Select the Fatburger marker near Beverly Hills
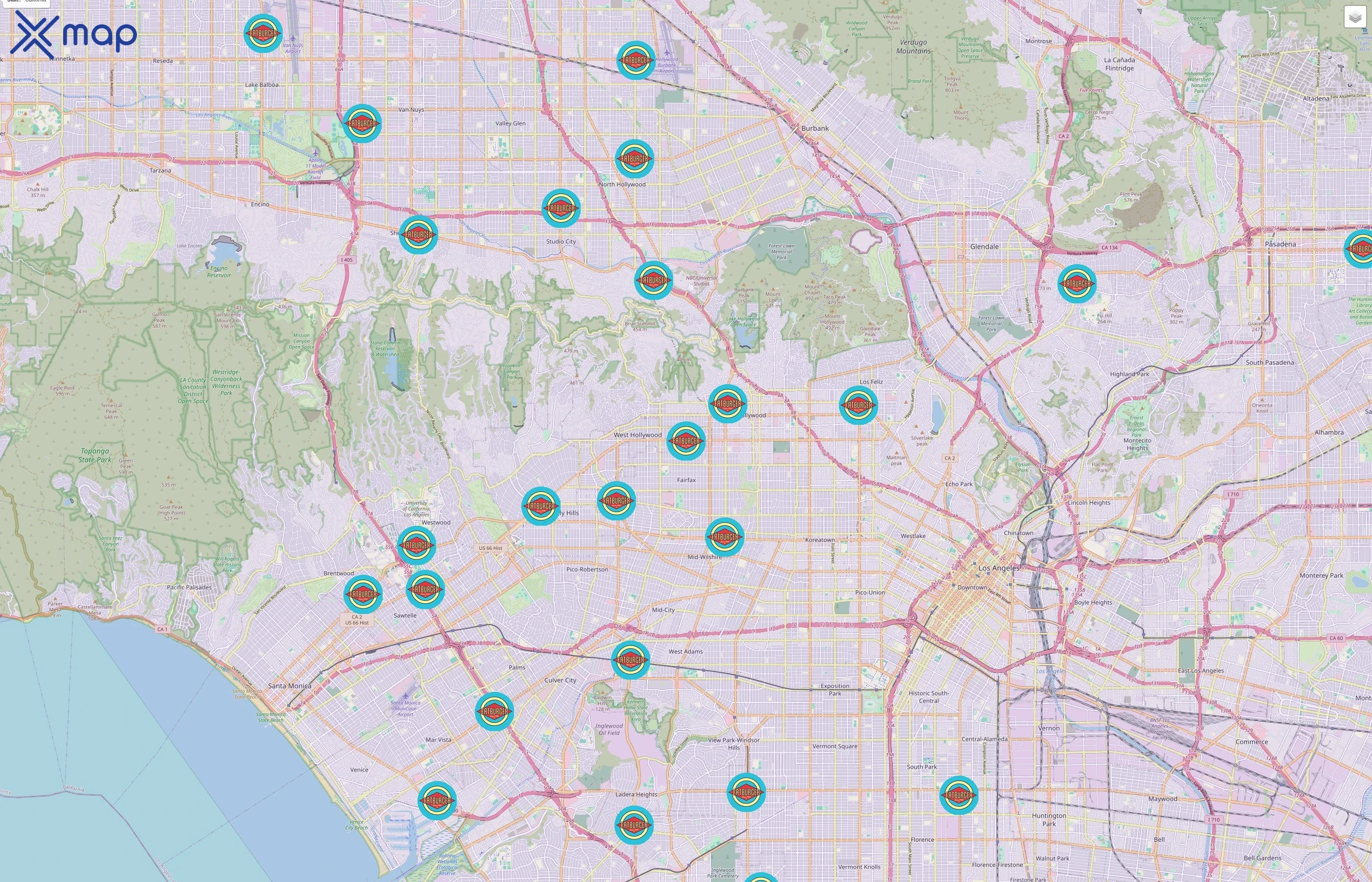The height and width of the screenshot is (882, 1372). [x=540, y=506]
